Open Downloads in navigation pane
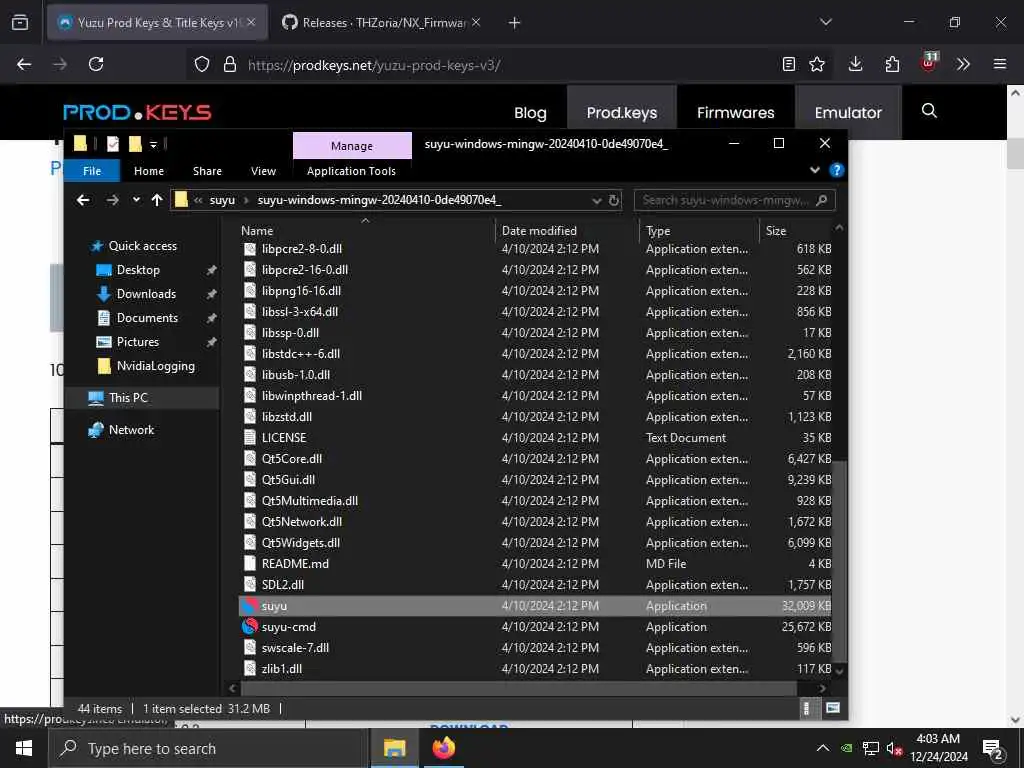This screenshot has width=1024, height=768. pyautogui.click(x=146, y=294)
